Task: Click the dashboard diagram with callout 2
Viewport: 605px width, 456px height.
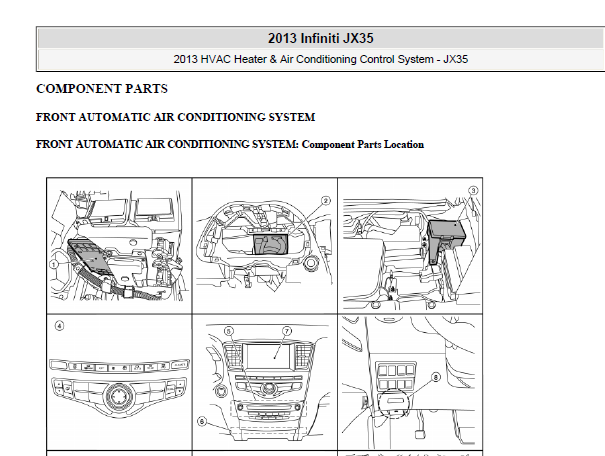Action: [x=265, y=246]
